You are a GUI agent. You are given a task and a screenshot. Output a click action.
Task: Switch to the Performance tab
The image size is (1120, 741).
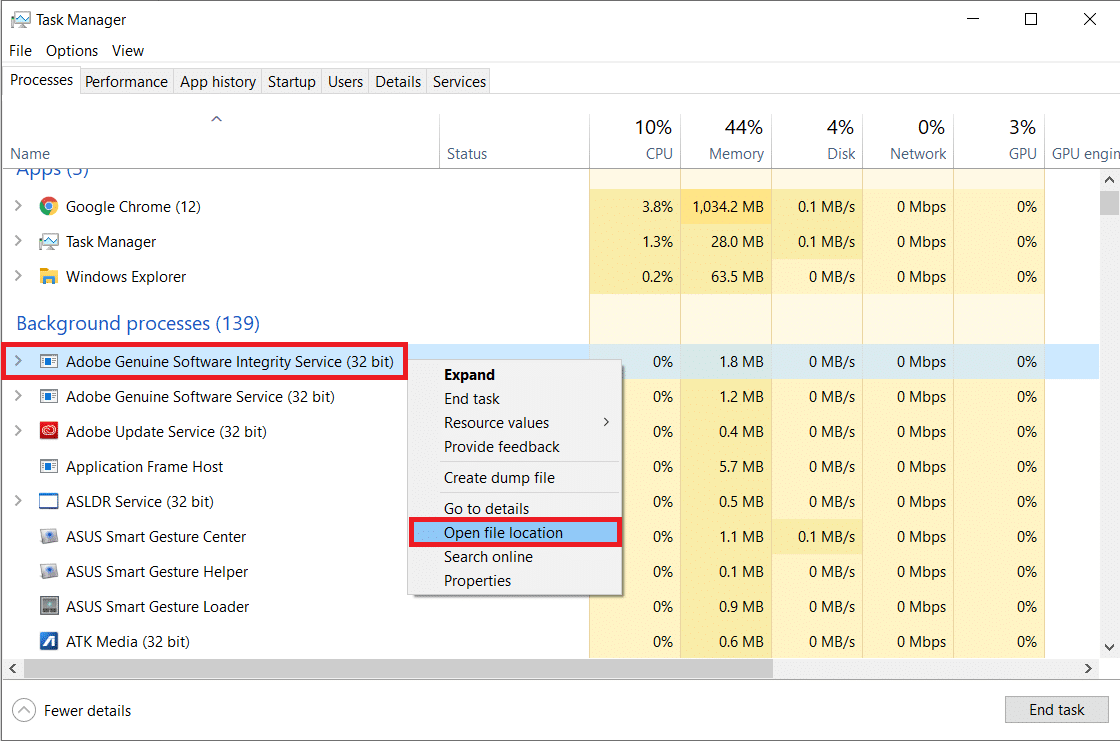tap(126, 82)
